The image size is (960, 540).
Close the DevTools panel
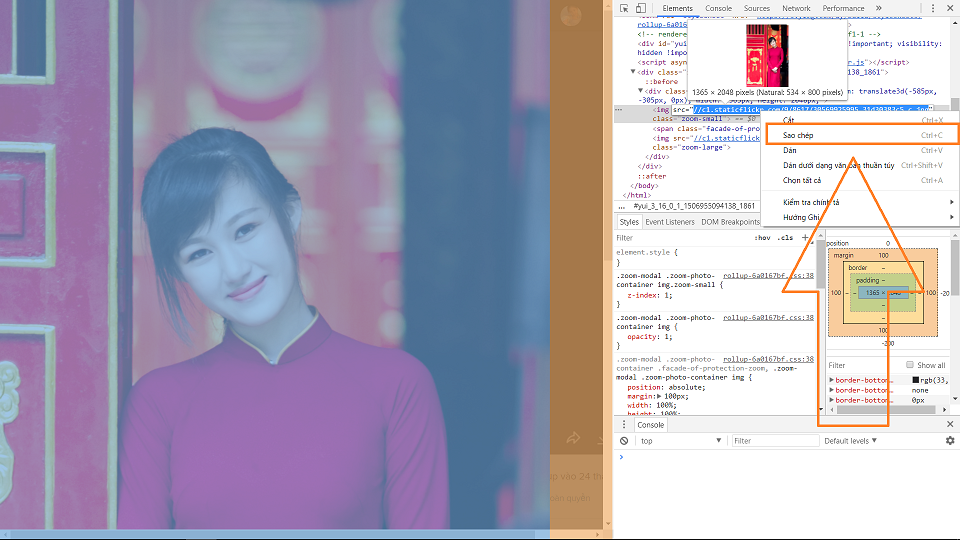(950, 8)
